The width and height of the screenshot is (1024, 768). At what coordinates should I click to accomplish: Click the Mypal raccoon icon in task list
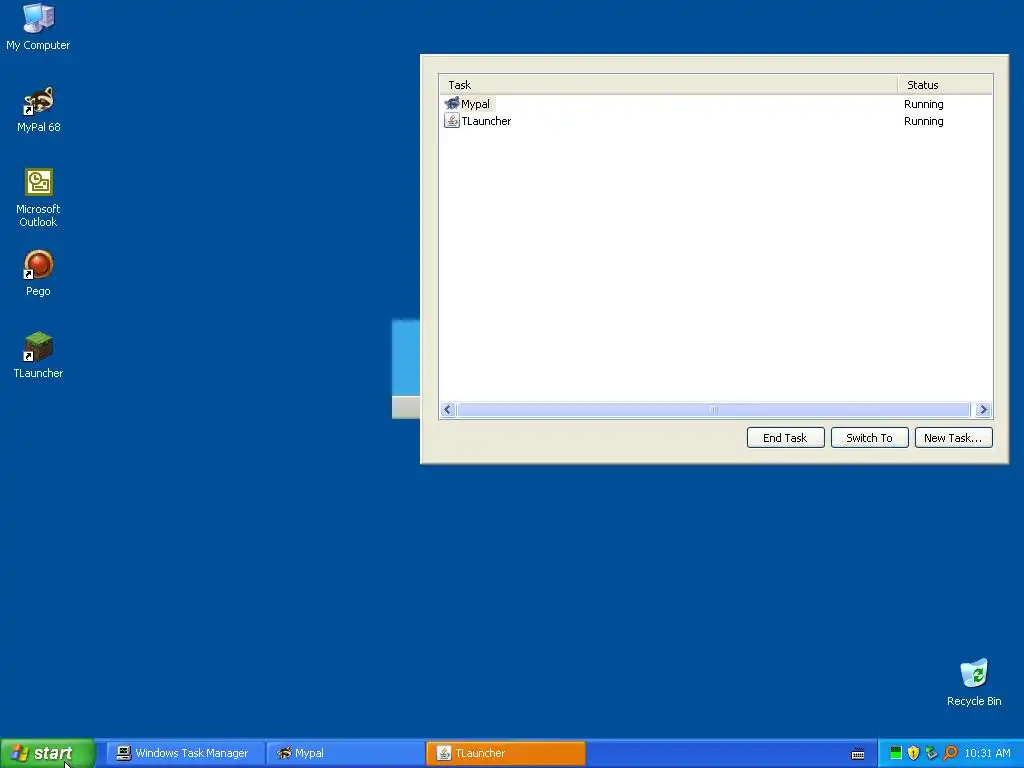coord(451,103)
